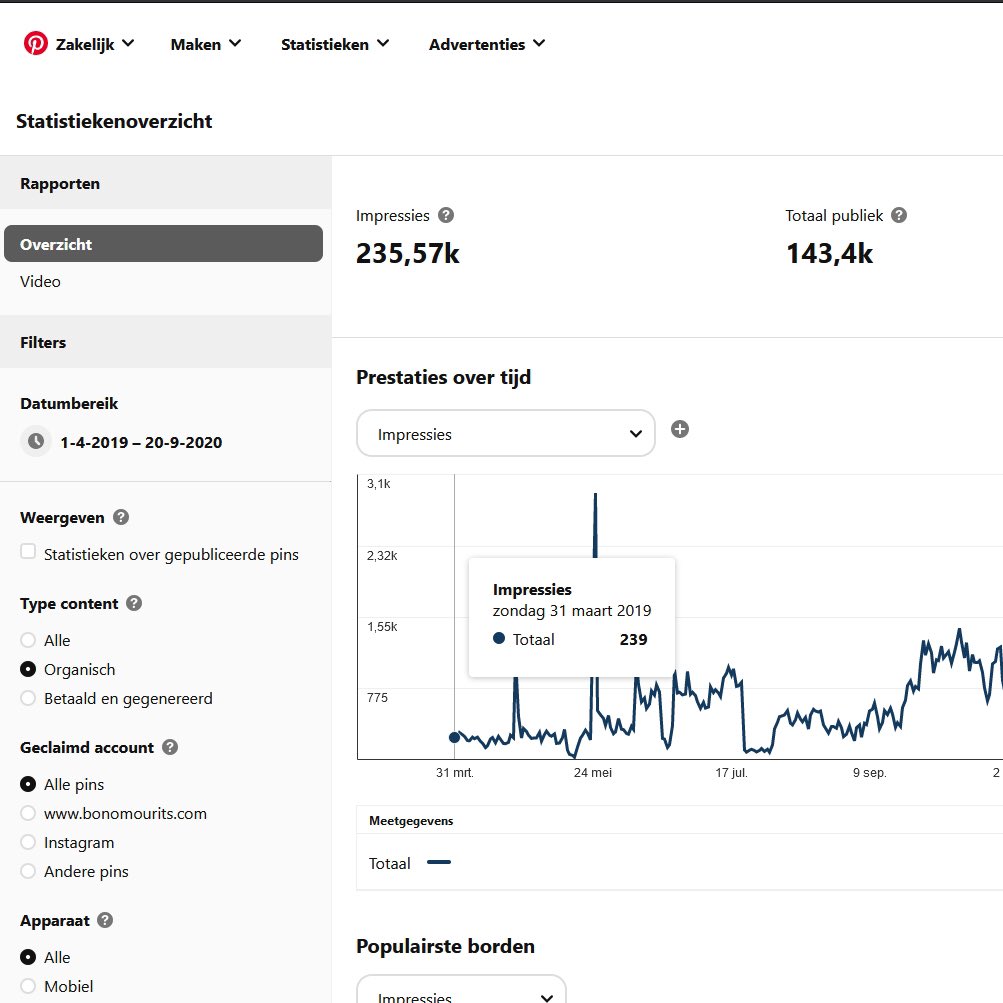Click the 17 jul. axis label
The height and width of the screenshot is (1003, 1003).
(731, 773)
